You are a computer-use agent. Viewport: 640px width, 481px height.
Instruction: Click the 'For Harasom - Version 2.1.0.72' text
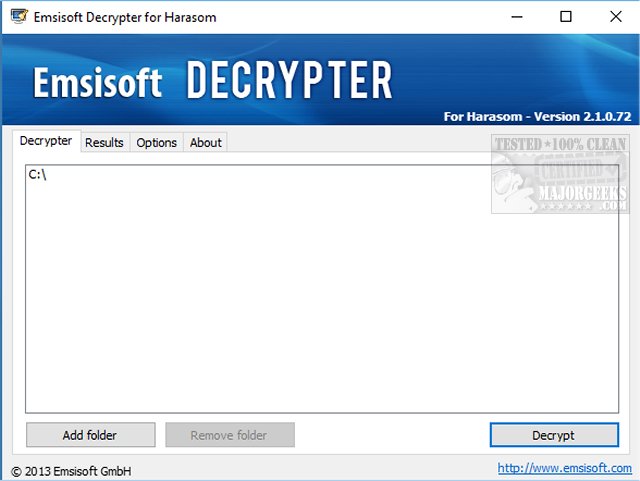coord(538,116)
